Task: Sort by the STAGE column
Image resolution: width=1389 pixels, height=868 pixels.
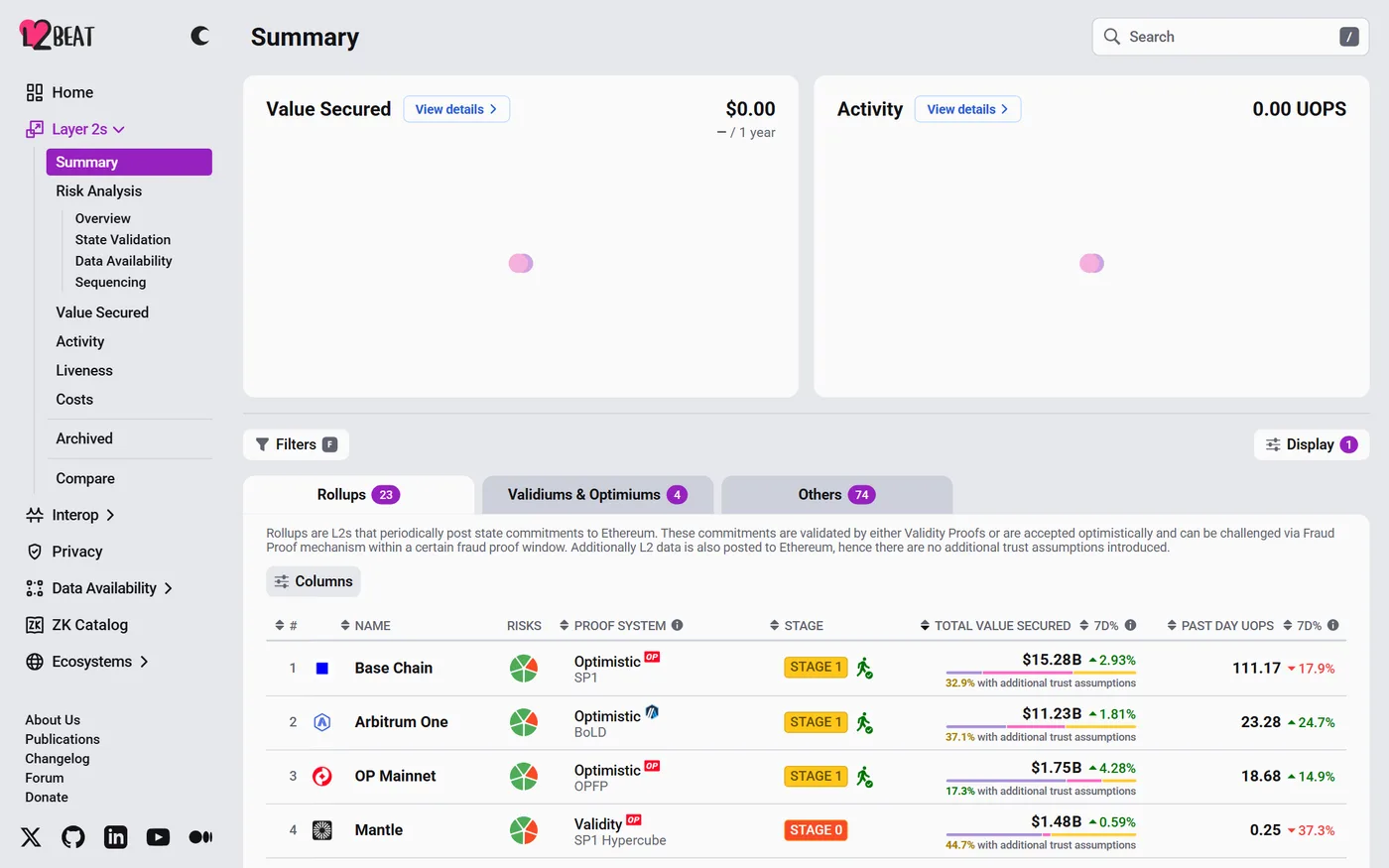Action: point(797,626)
